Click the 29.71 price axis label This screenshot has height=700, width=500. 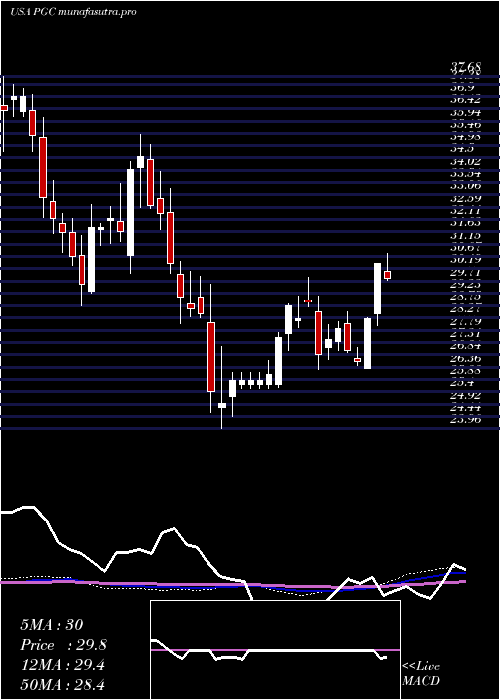[x=467, y=272]
